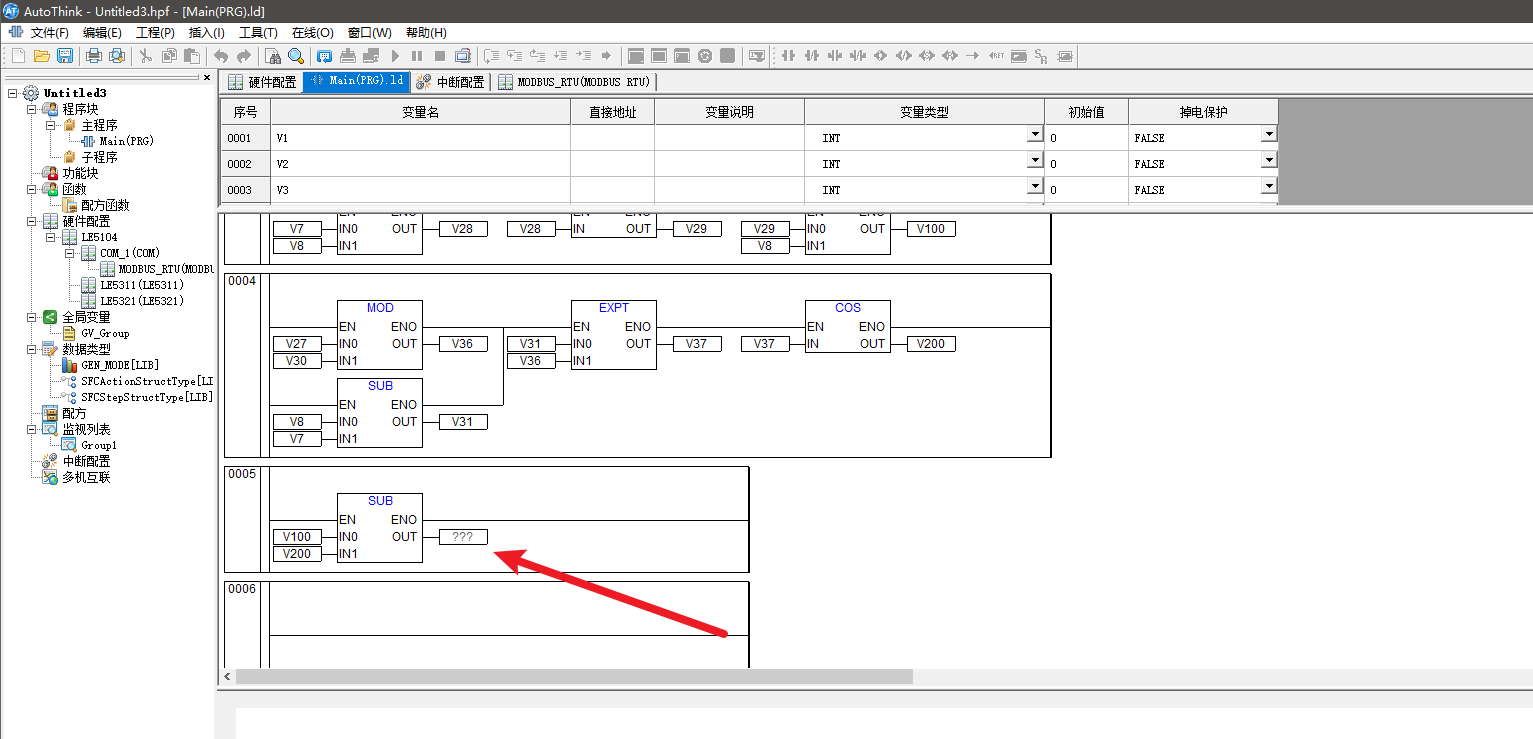Insert an output coil element
Screen dimensions: 1533x739
(x=880, y=56)
